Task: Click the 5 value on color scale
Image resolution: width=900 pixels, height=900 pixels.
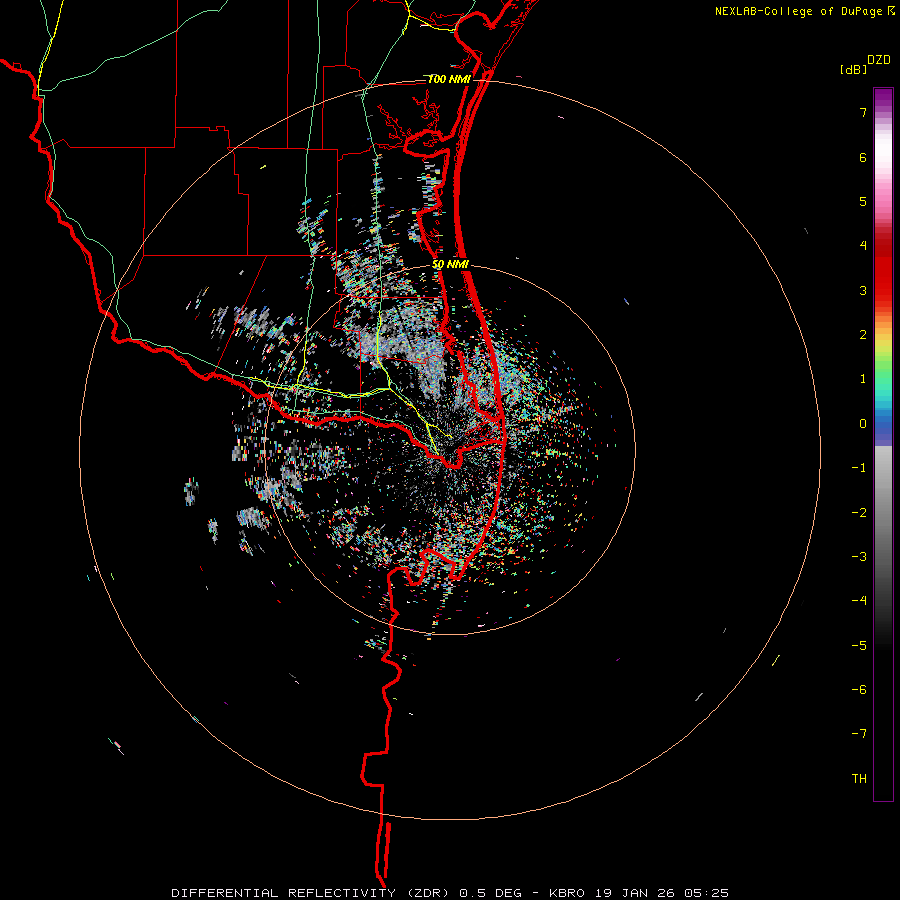Action: [x=863, y=201]
